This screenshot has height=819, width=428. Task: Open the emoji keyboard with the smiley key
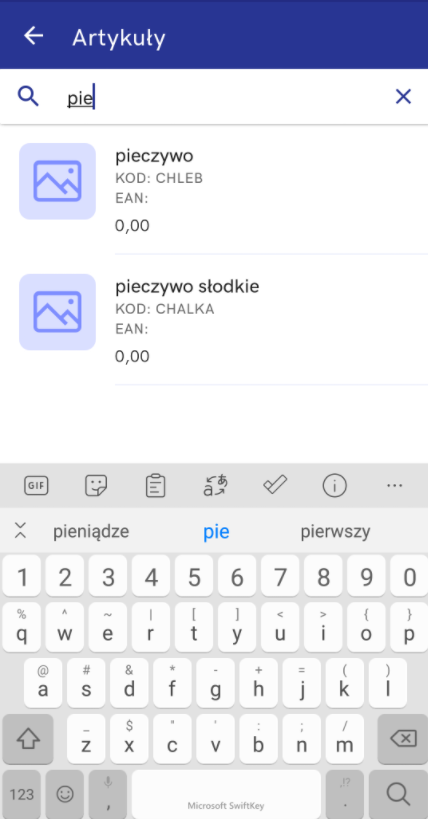pos(65,794)
